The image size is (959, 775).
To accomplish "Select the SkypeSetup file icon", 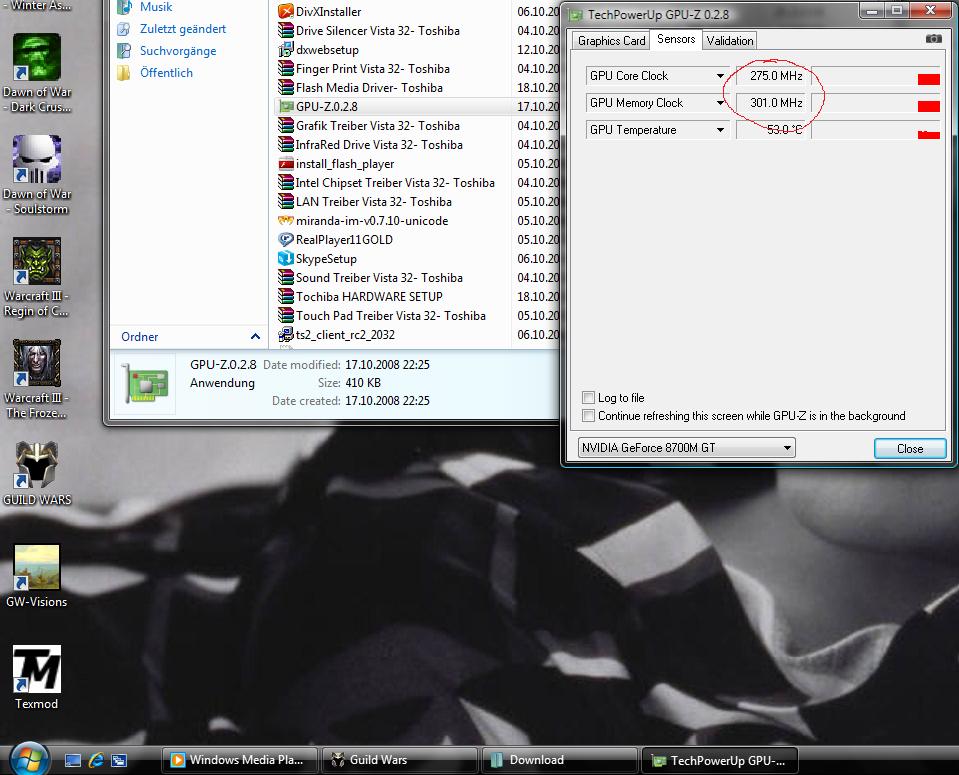I will (x=286, y=258).
